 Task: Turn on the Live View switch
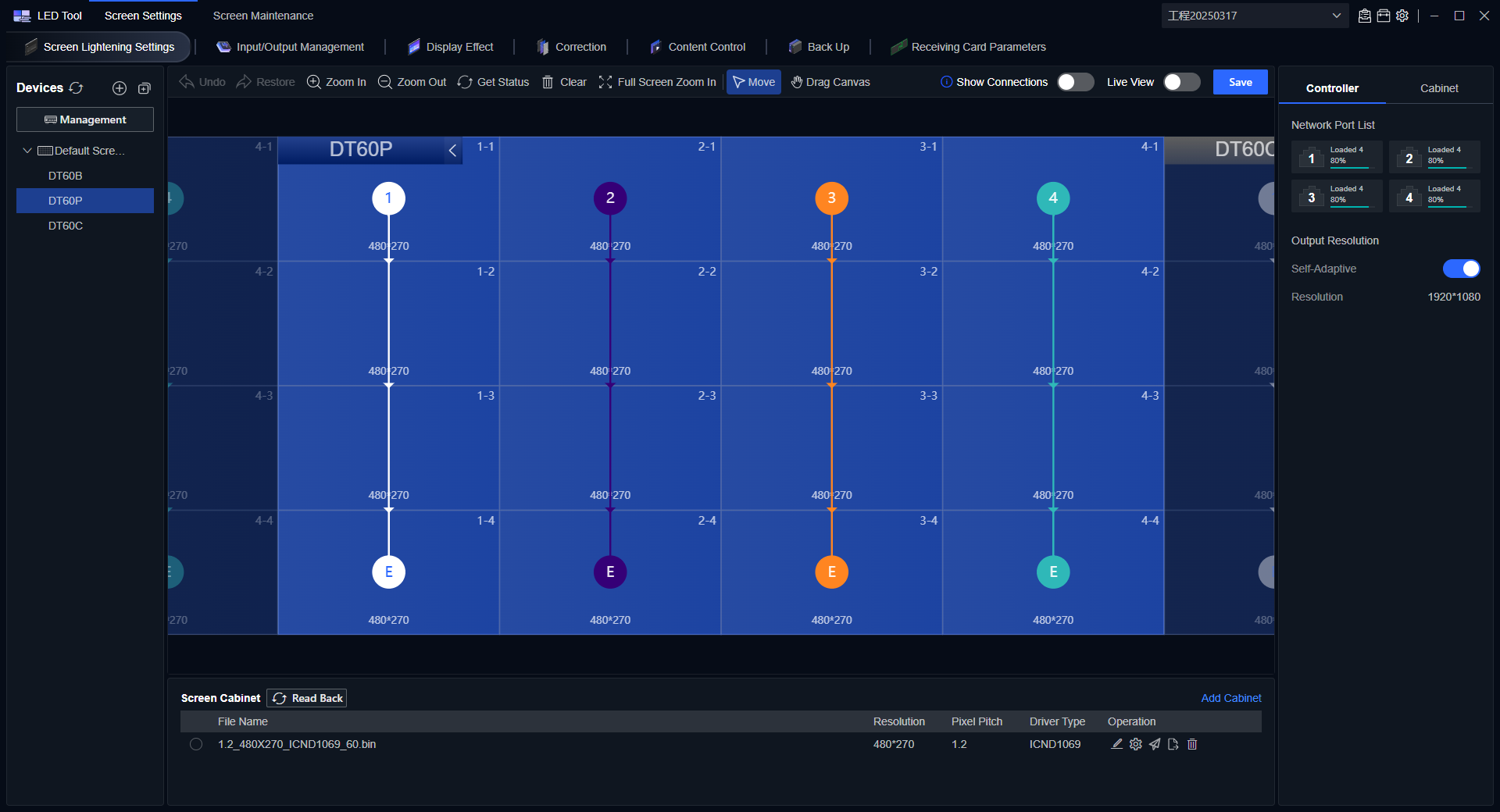coord(1181,82)
